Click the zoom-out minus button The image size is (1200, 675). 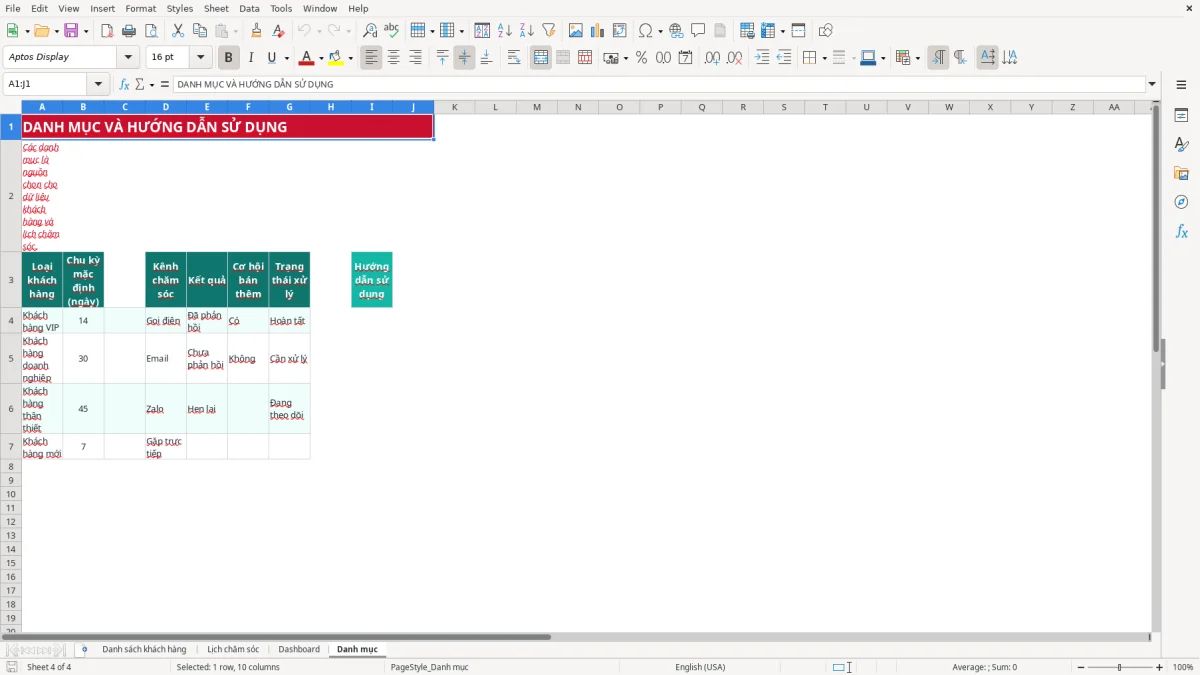point(1081,667)
